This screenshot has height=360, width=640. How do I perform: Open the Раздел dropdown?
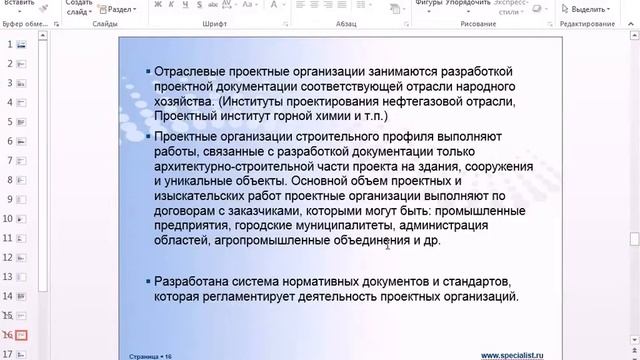[118, 9]
